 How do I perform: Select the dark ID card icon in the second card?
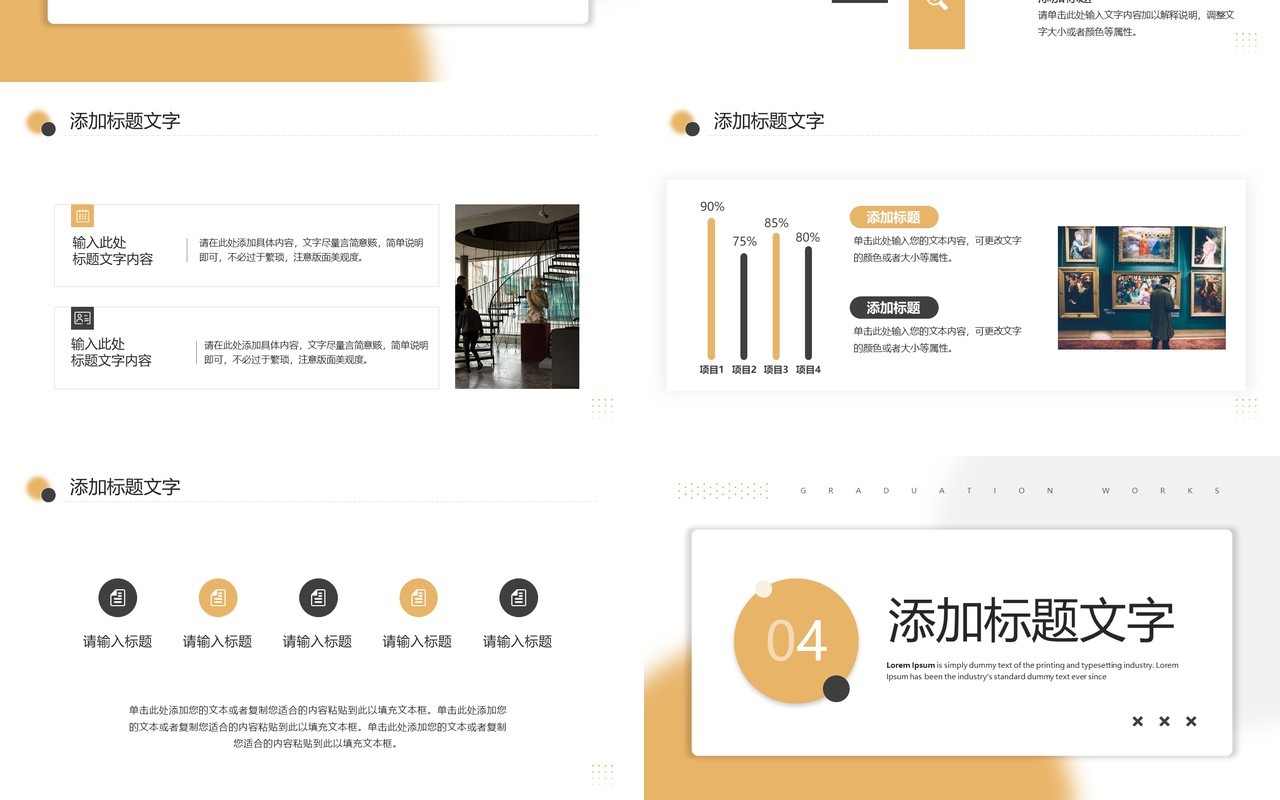click(x=83, y=318)
